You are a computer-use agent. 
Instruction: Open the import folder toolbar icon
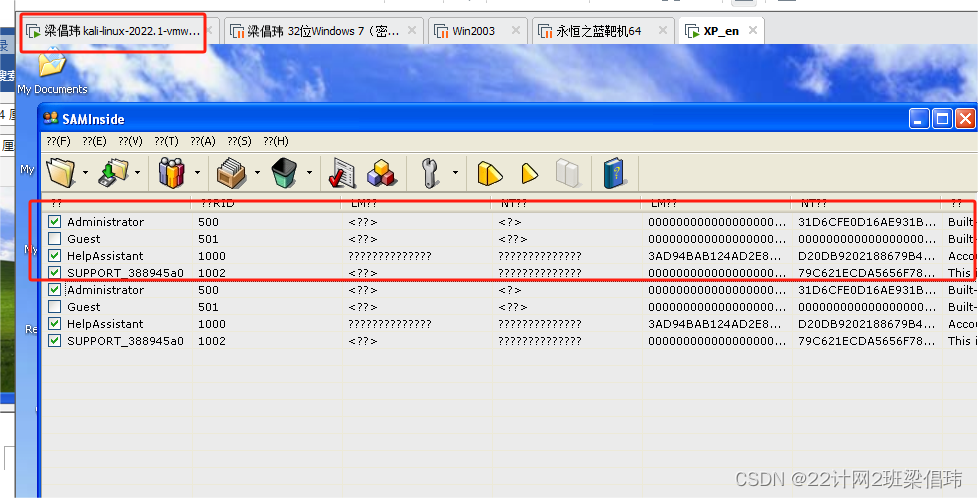(x=61, y=172)
